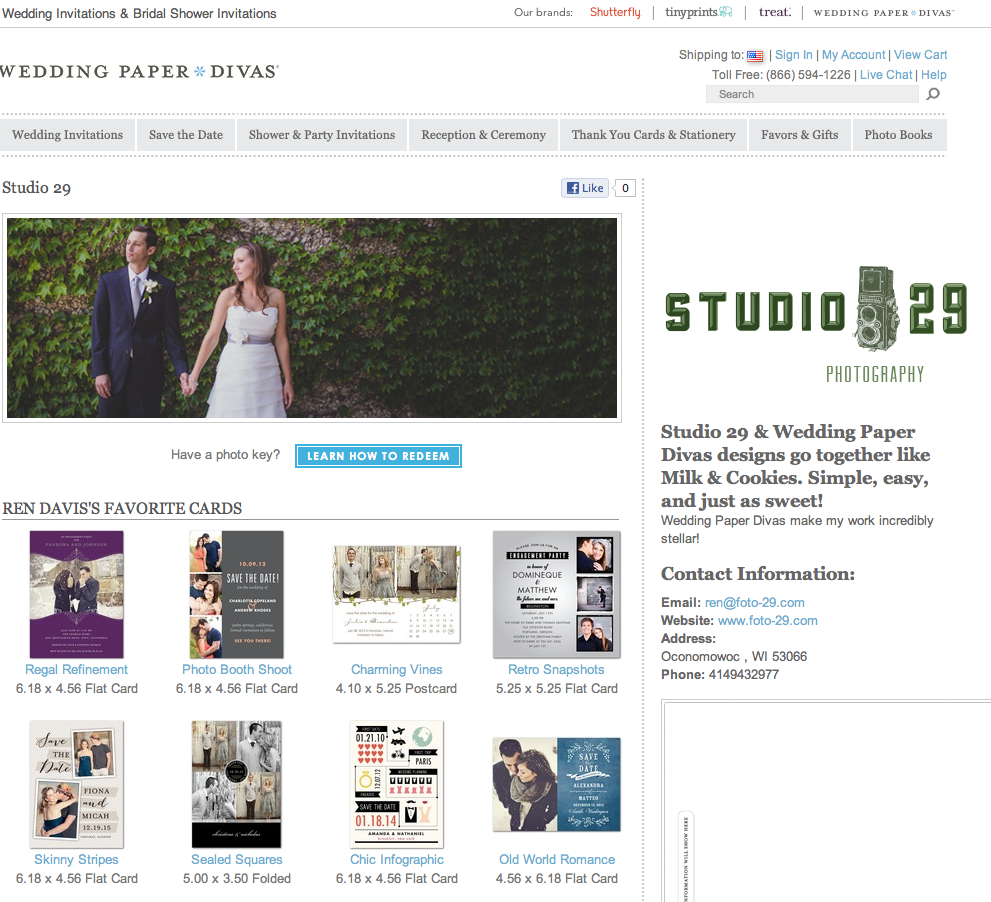Click the Studio 29 Photography logo
The height and width of the screenshot is (902, 991).
(x=816, y=325)
